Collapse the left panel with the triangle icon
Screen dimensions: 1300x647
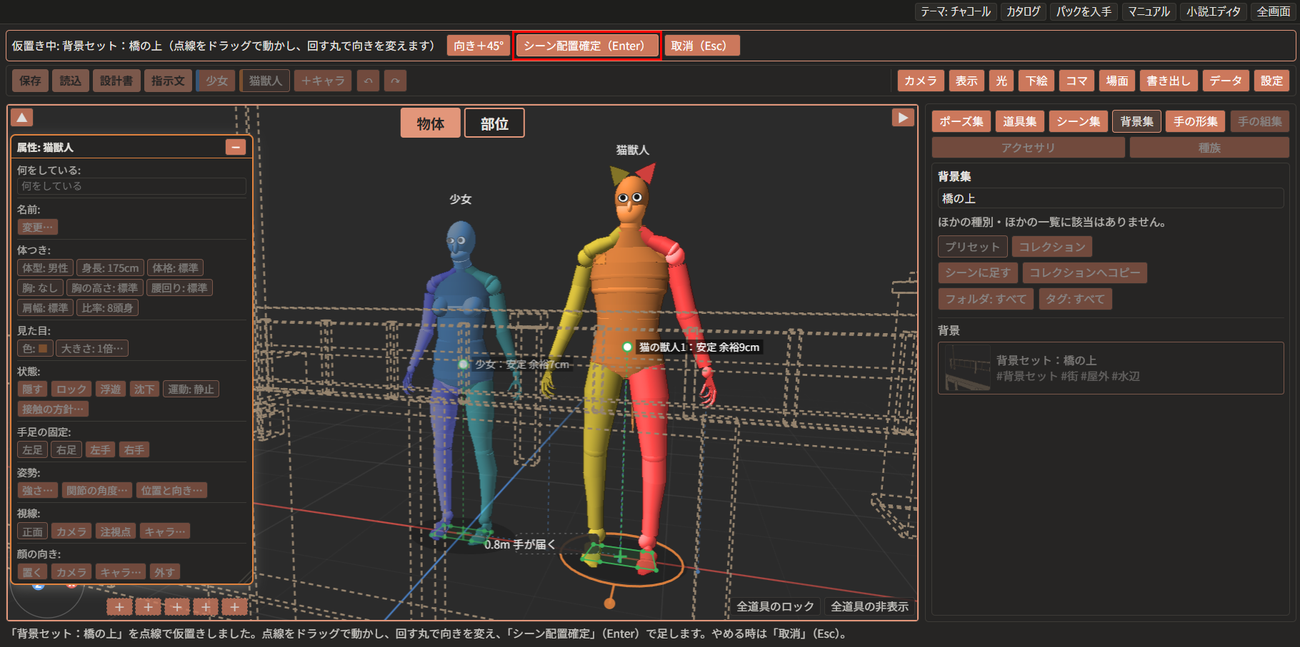(x=23, y=118)
